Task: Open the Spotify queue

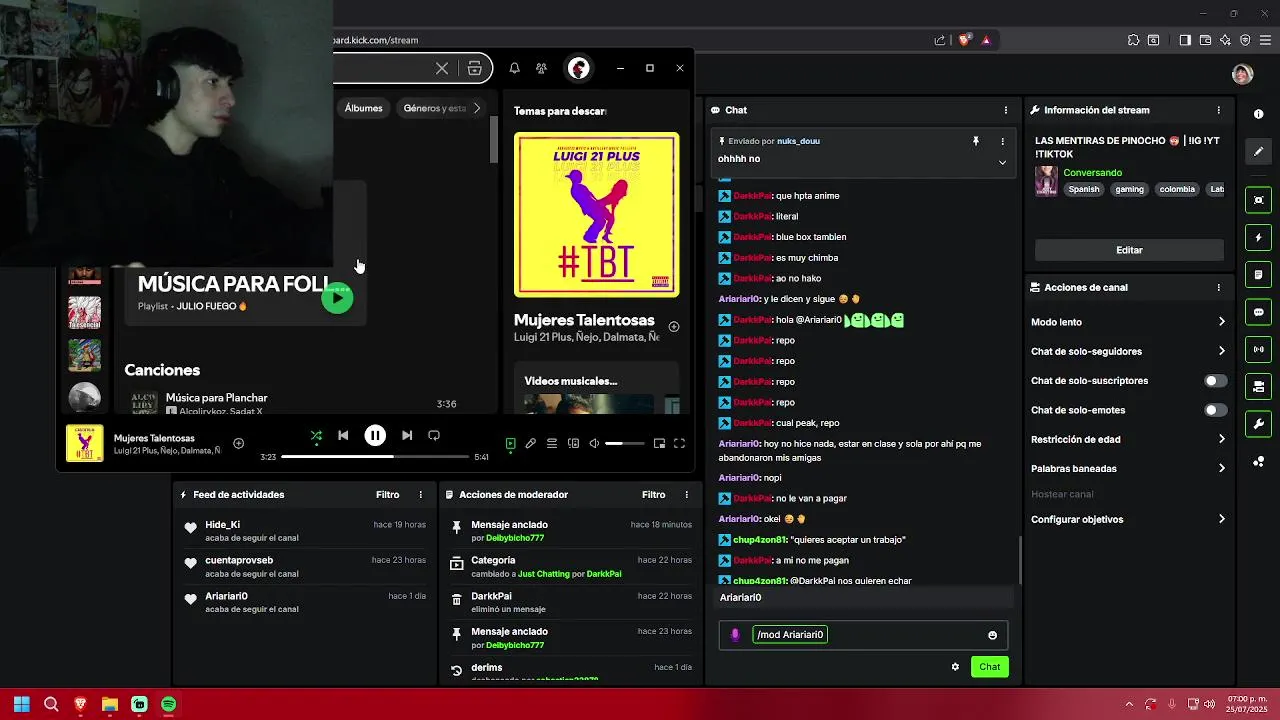Action: pos(552,443)
